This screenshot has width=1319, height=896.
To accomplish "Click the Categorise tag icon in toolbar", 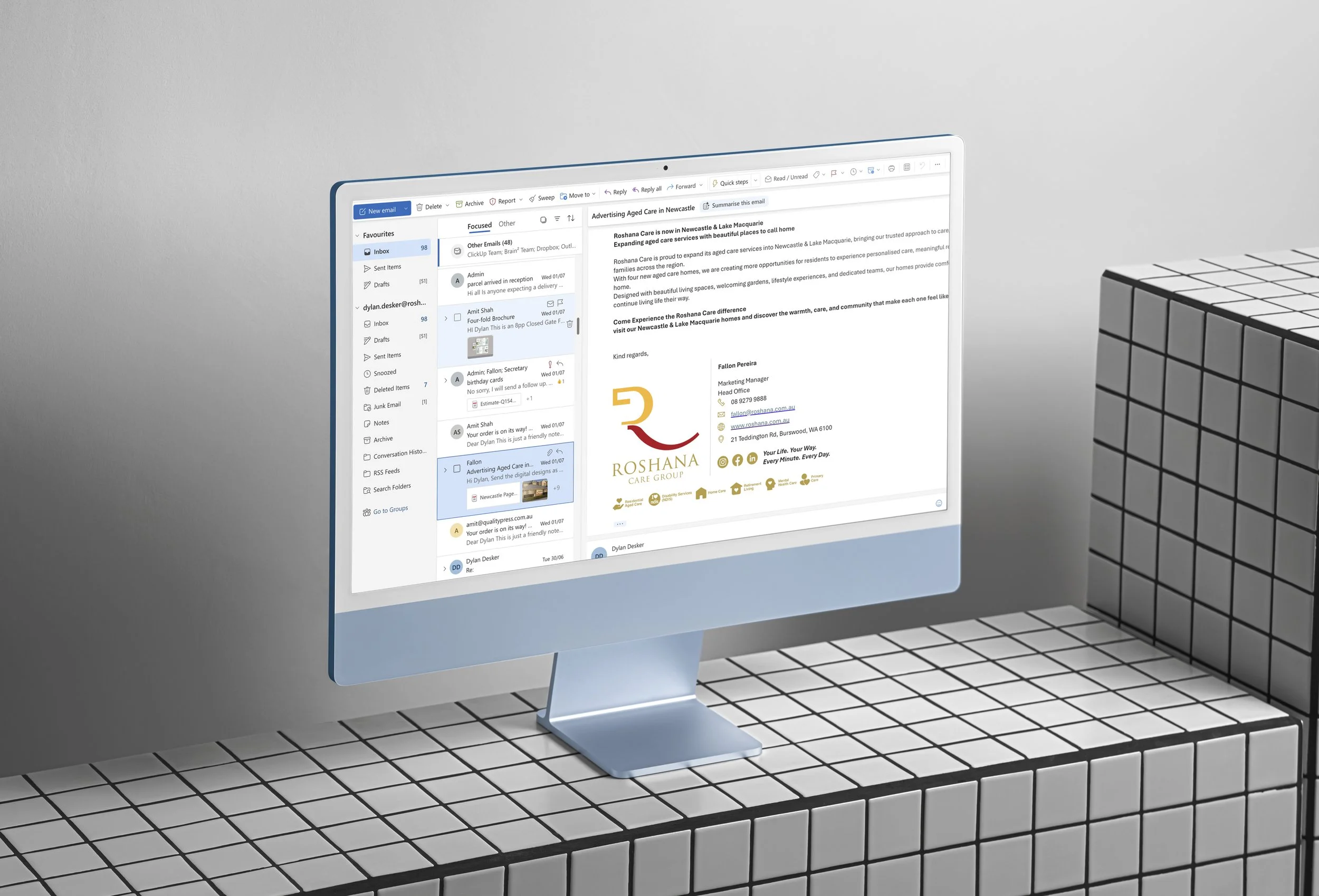I will click(816, 175).
